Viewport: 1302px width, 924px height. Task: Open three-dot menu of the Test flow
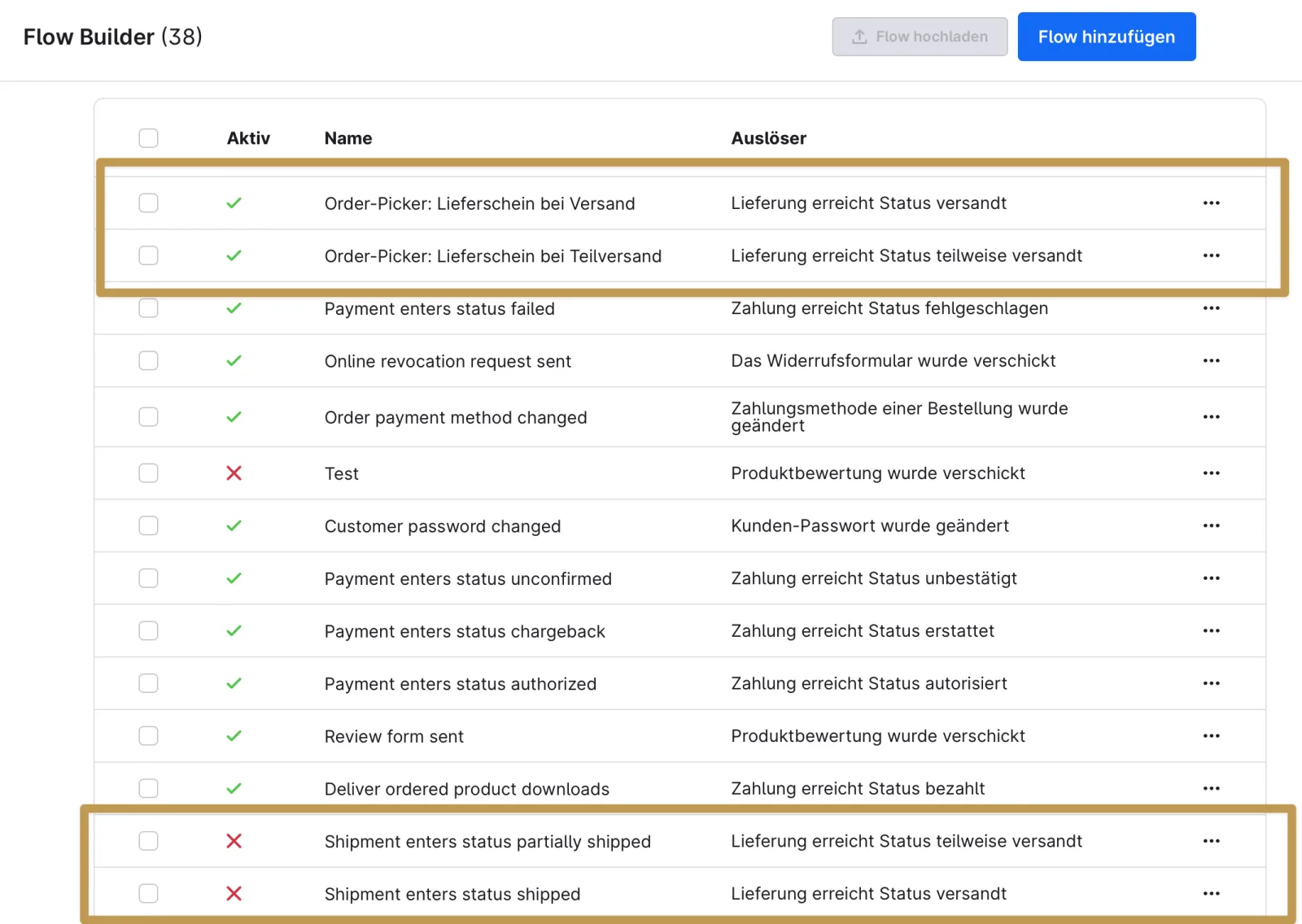(x=1211, y=473)
